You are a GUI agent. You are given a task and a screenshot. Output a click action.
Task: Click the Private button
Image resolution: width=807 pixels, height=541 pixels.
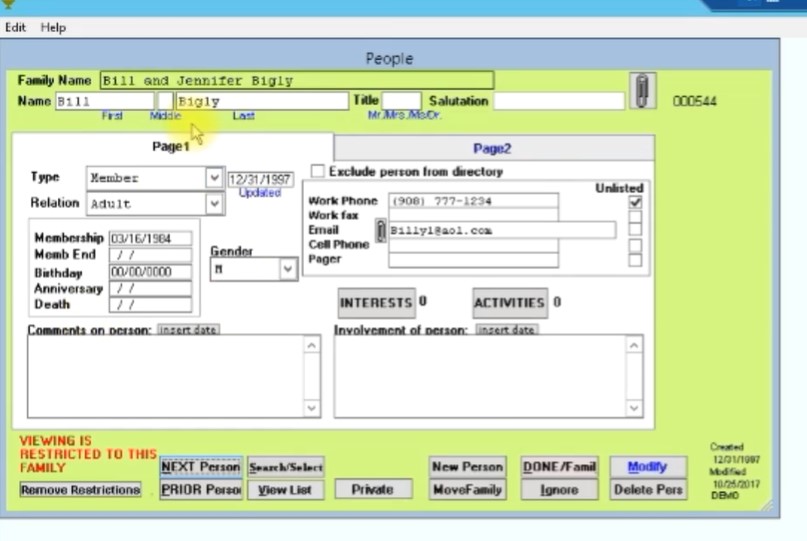pos(373,490)
